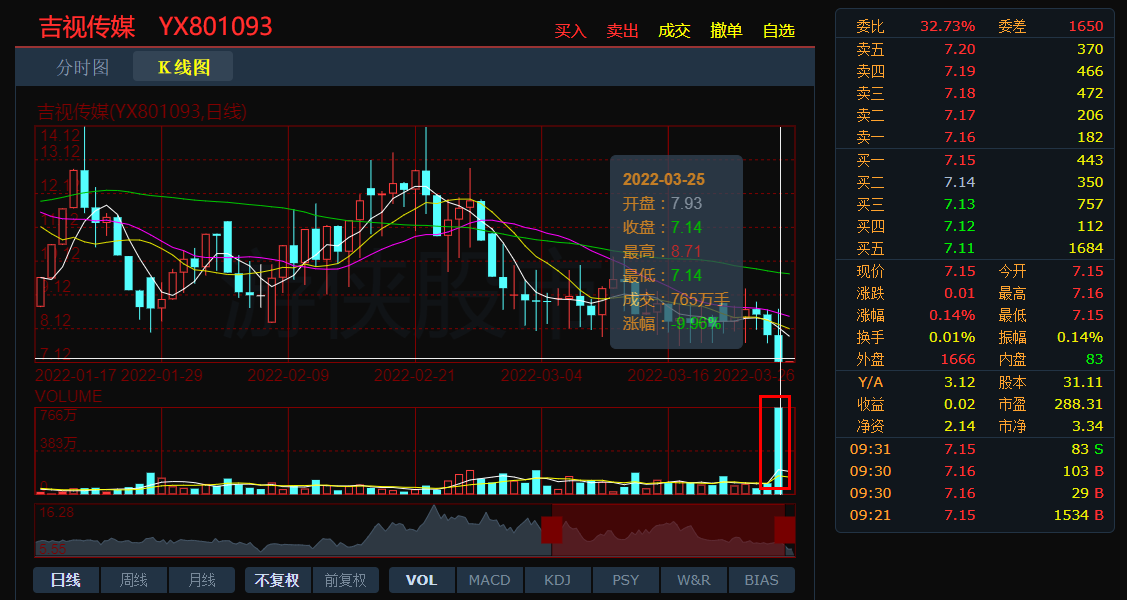Show the KDJ indicator
Image resolution: width=1127 pixels, height=600 pixels.
(558, 580)
